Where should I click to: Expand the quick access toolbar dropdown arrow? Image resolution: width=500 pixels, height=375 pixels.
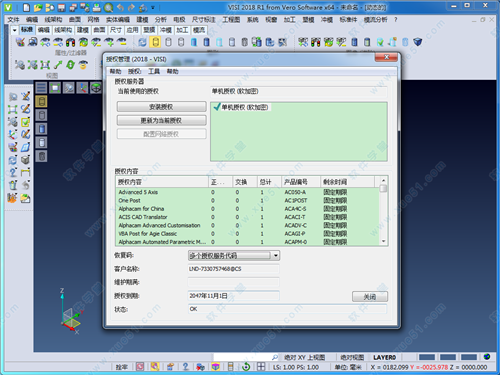pyautogui.click(x=153, y=8)
